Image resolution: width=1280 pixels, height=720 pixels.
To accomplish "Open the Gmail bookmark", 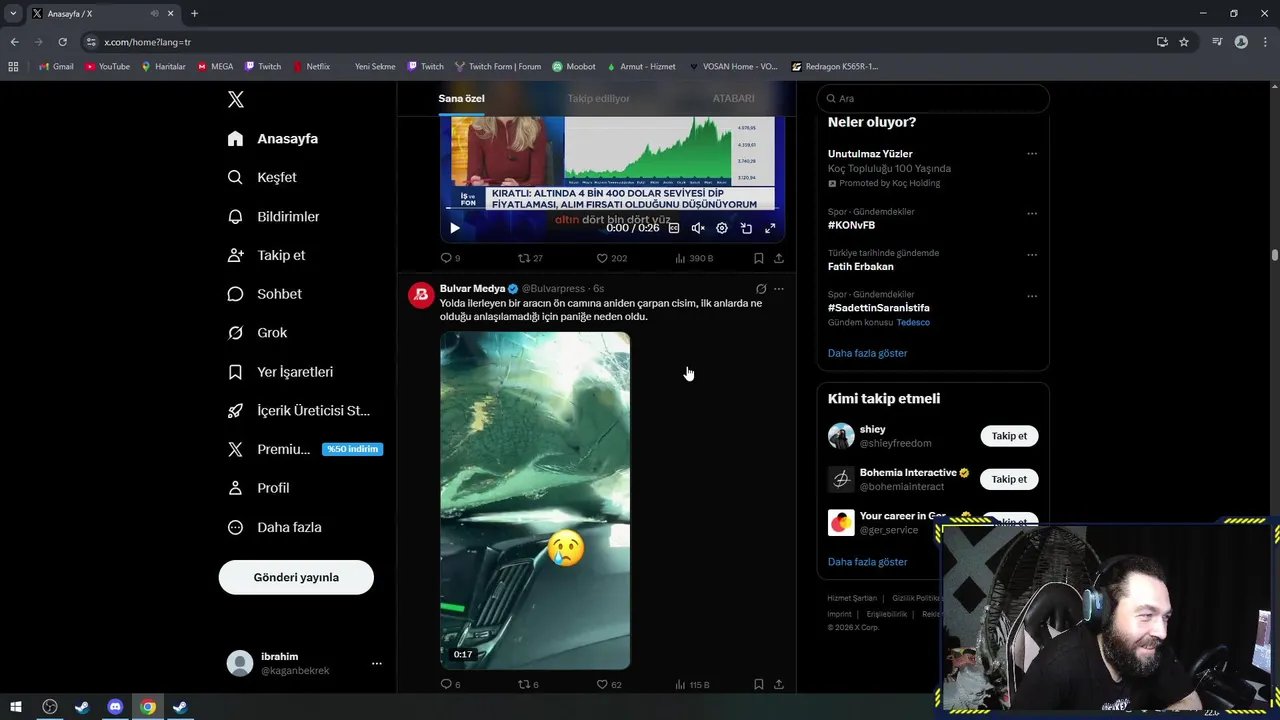I will (x=56, y=66).
